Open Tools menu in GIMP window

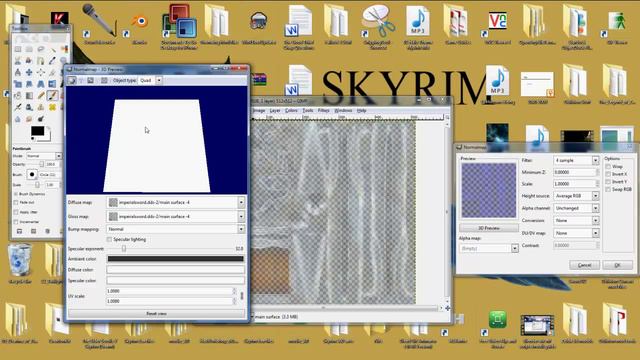[308, 111]
